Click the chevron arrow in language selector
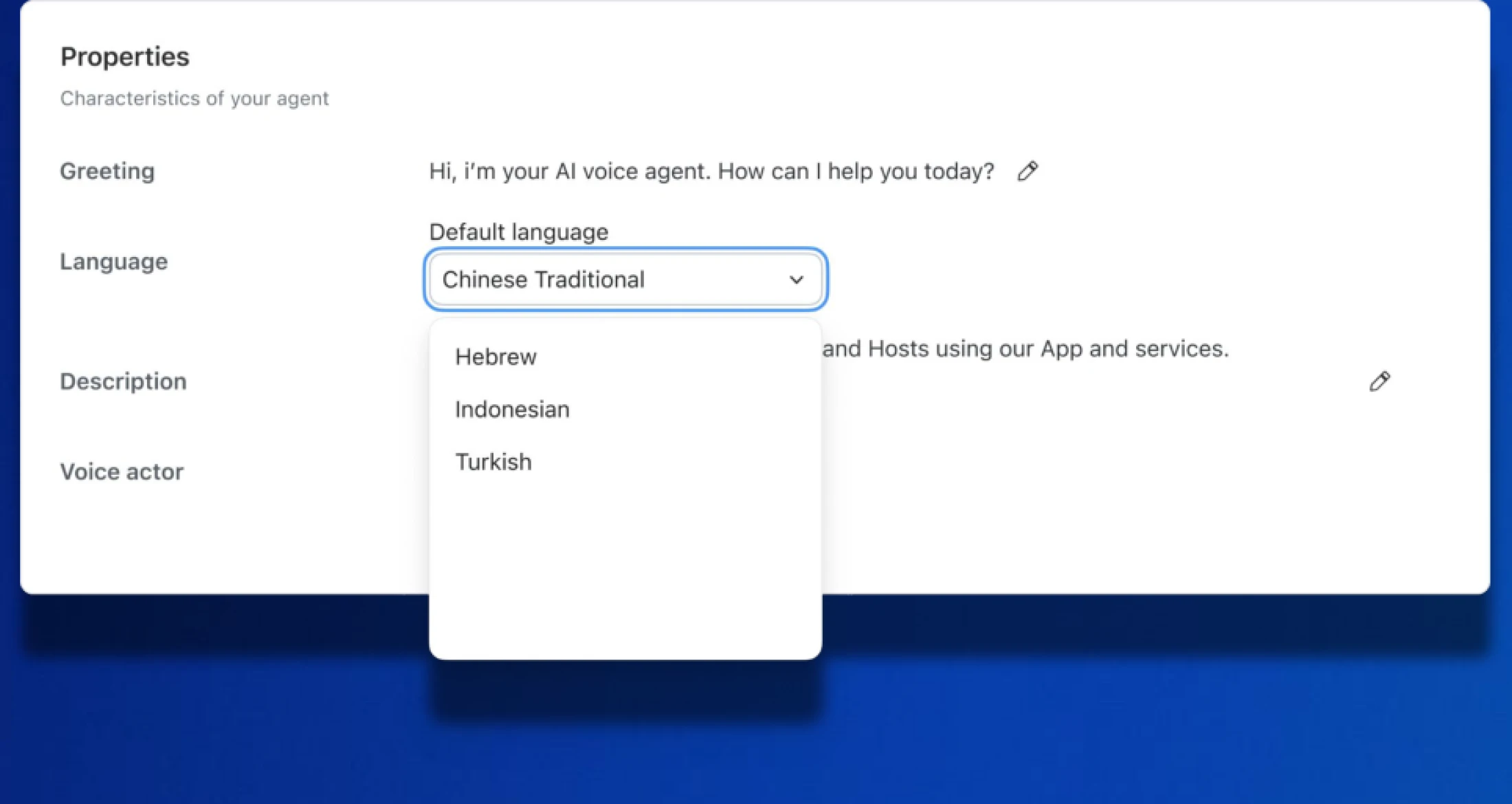 tap(797, 280)
